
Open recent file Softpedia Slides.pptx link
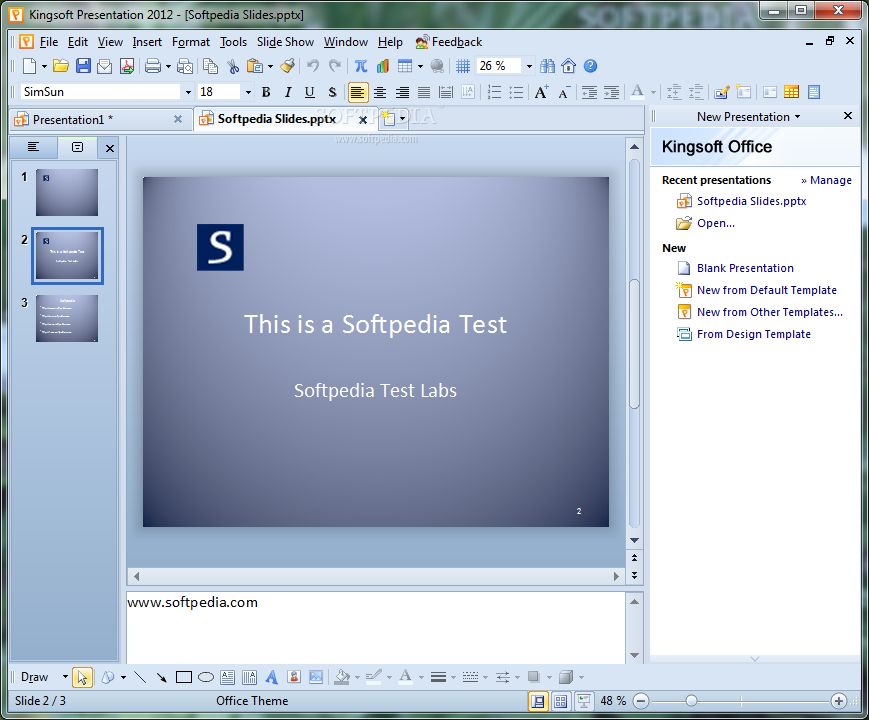pos(751,201)
